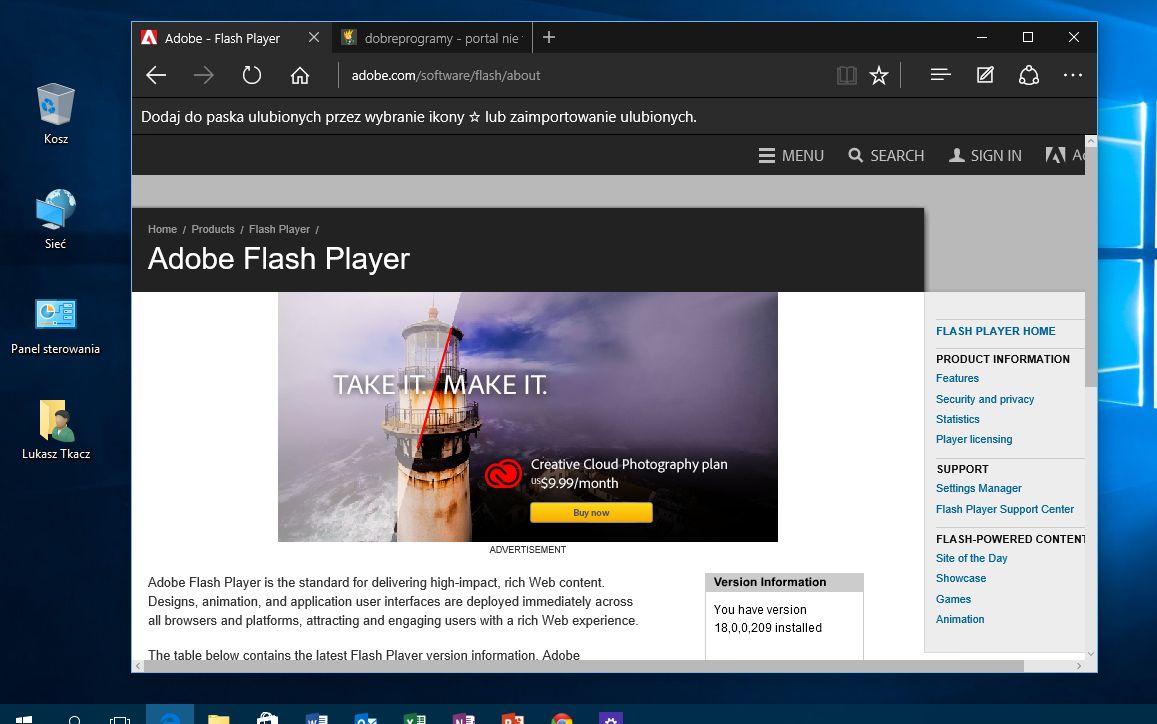Click the page scroll up arrow
Viewport: 1157px width, 724px height.
(x=1091, y=141)
